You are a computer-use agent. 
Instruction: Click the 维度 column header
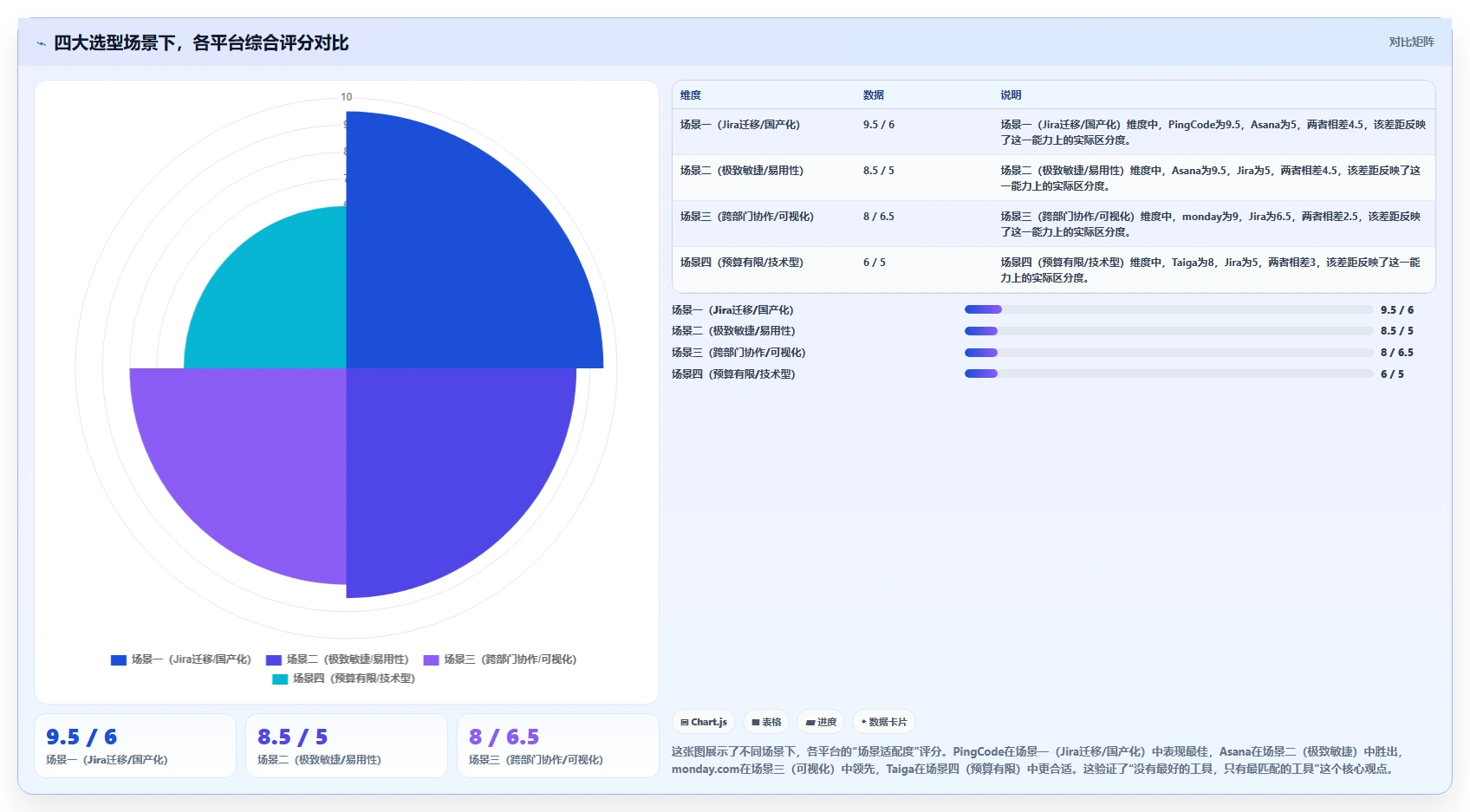tap(691, 95)
